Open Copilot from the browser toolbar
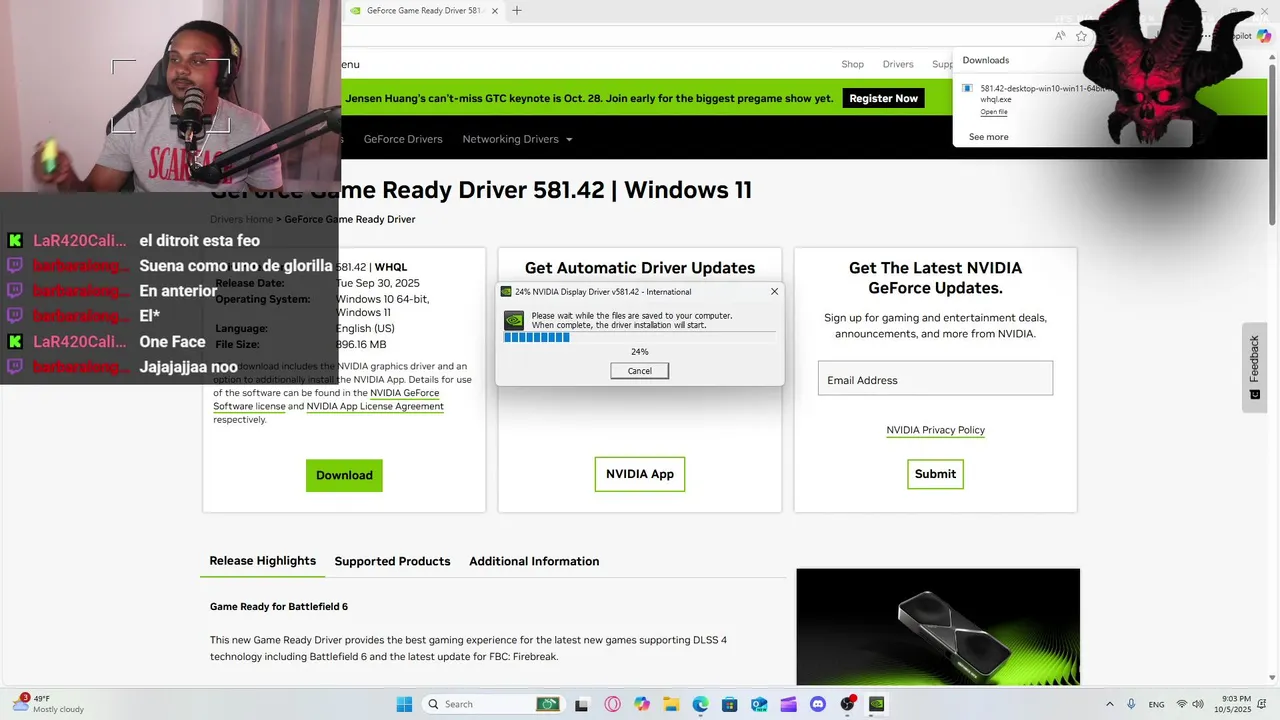1280x720 pixels. point(1264,36)
